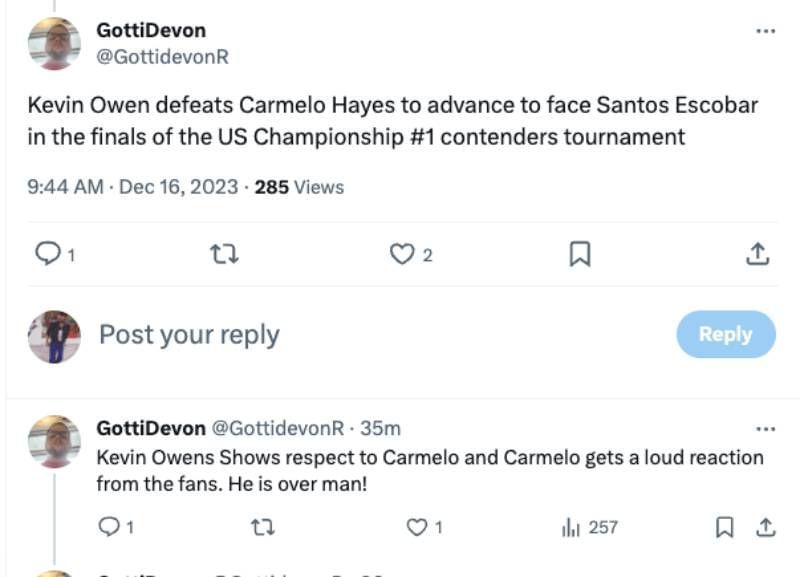Open more options on the reply tweet
The width and height of the screenshot is (800, 577).
[x=765, y=429]
